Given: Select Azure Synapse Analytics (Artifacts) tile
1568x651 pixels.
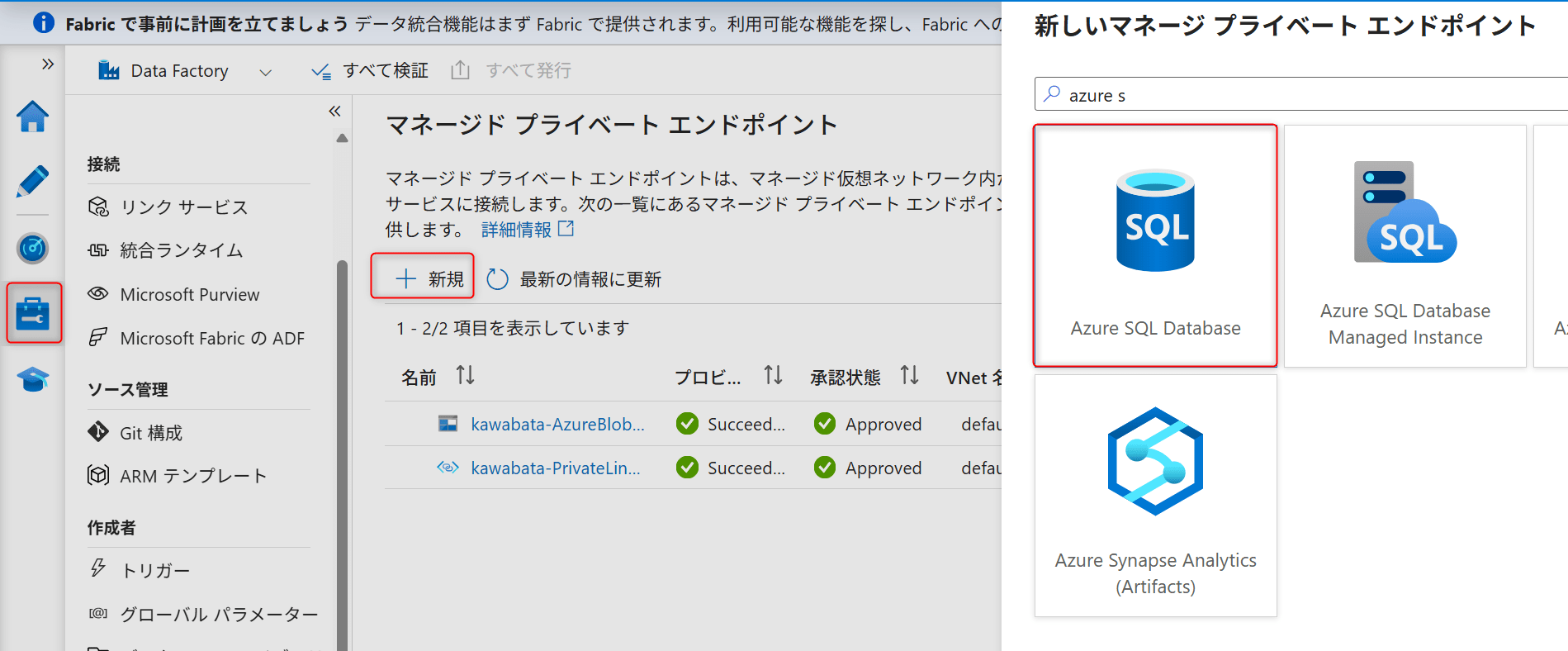Looking at the screenshot, I should point(1155,495).
